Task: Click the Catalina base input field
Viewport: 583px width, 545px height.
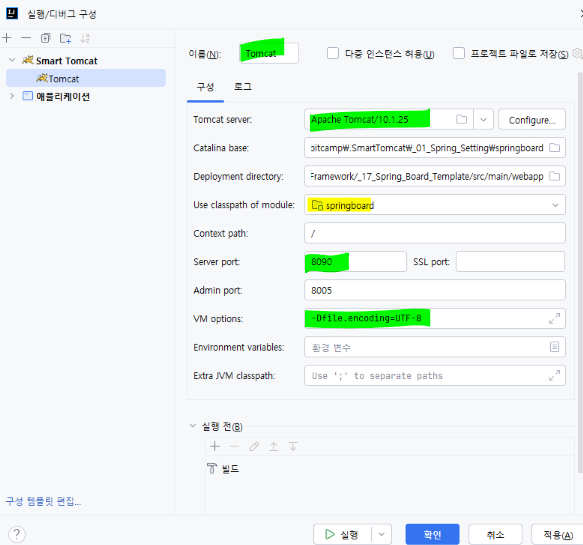Action: (435, 148)
